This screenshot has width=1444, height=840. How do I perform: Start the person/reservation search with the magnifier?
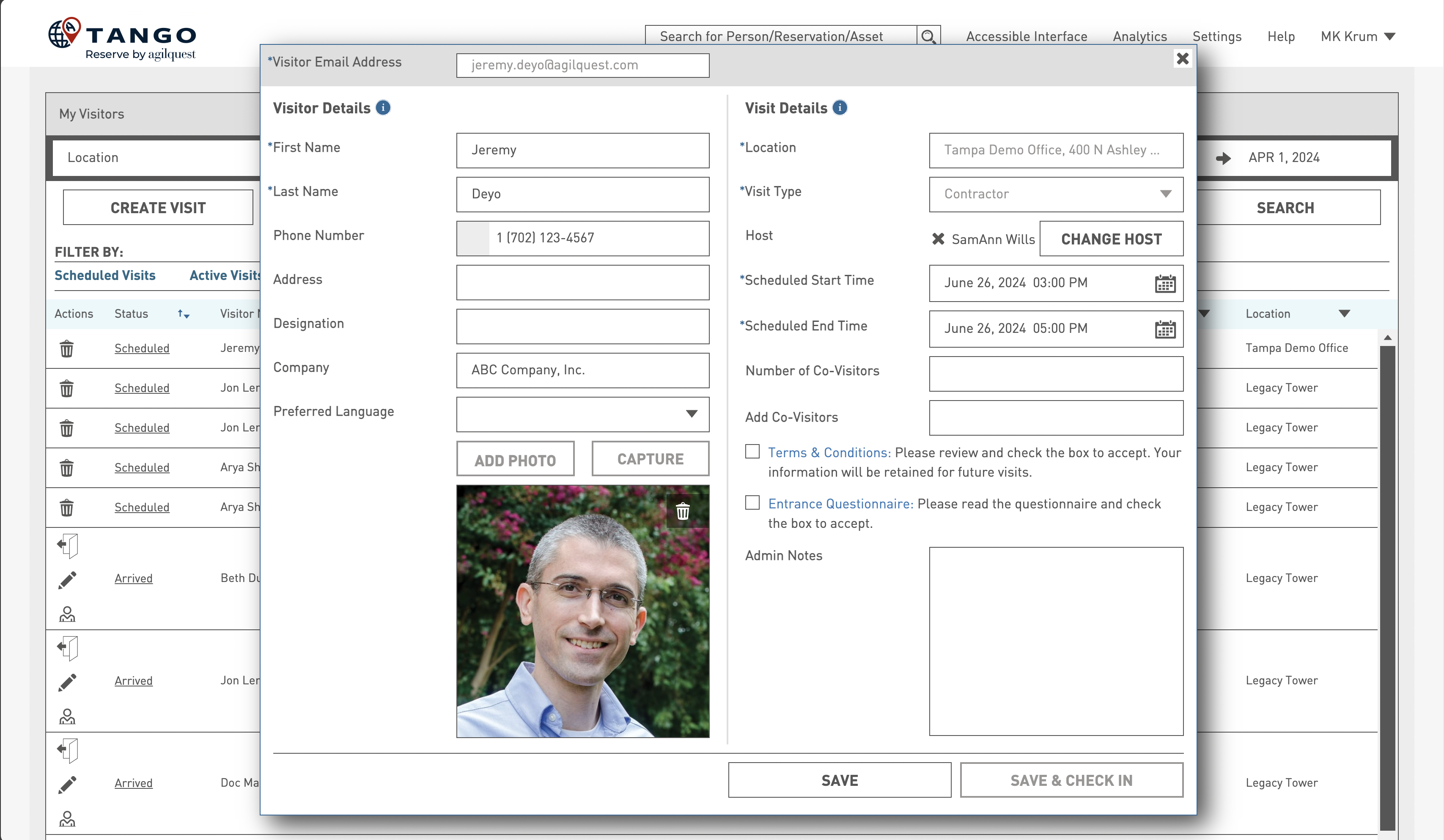point(929,36)
